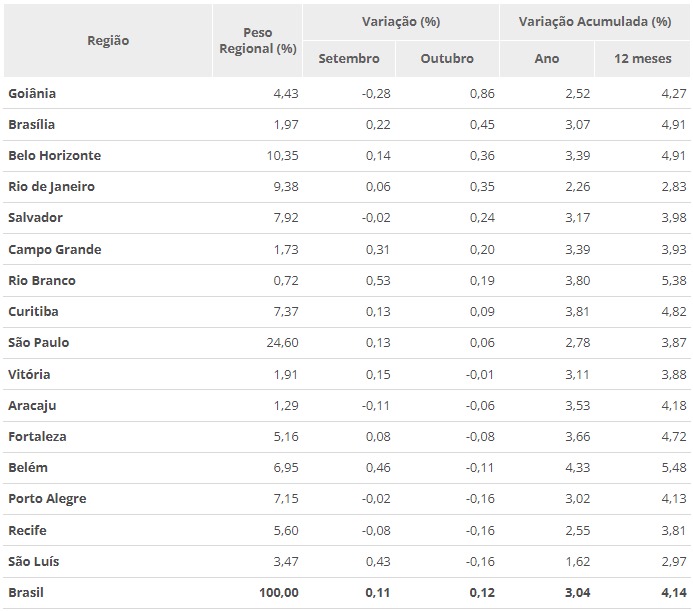693x611 pixels.
Task: Click the Curitiba row label
Action: click(x=33, y=312)
